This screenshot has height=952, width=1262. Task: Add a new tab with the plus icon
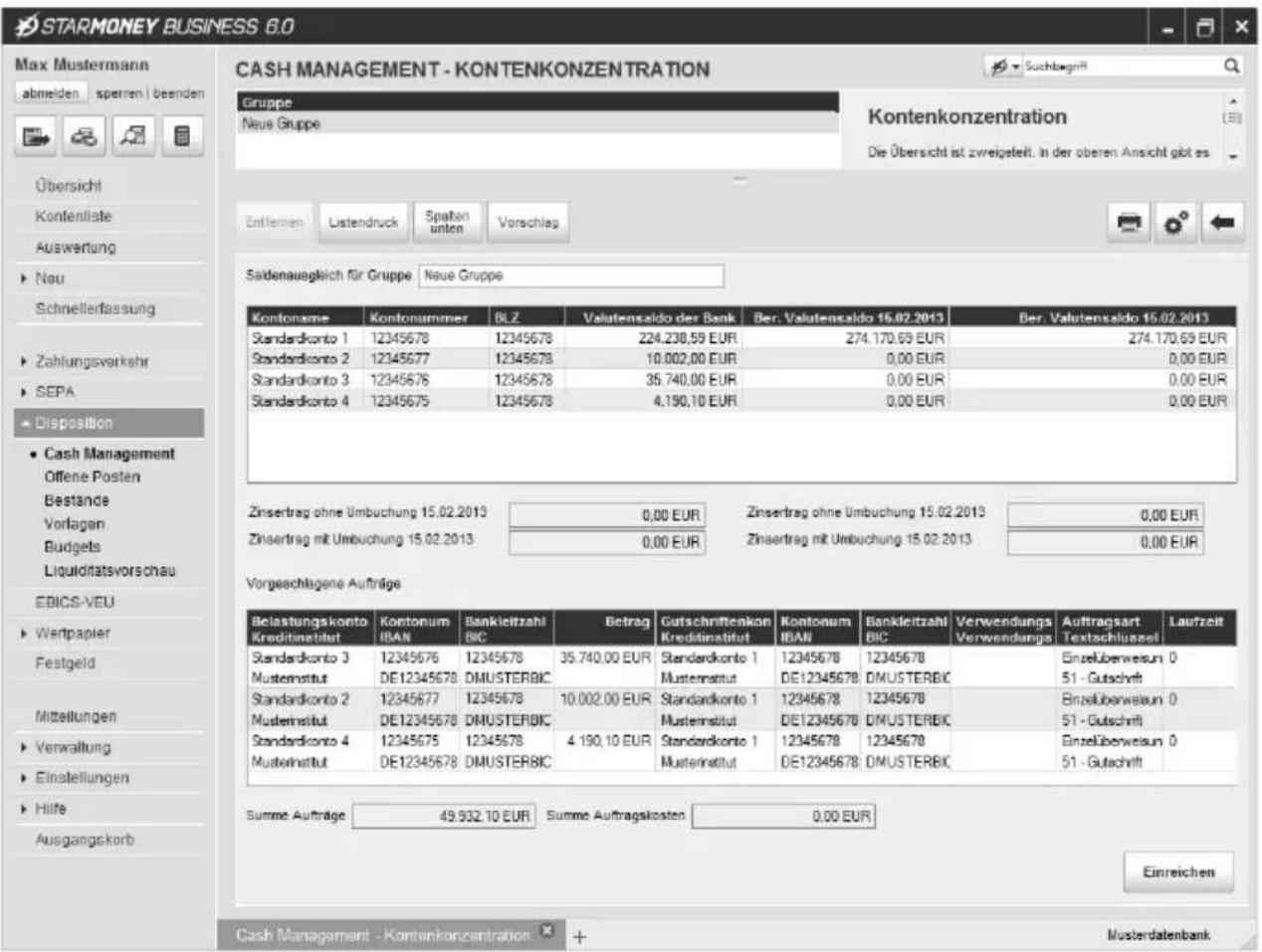(579, 936)
